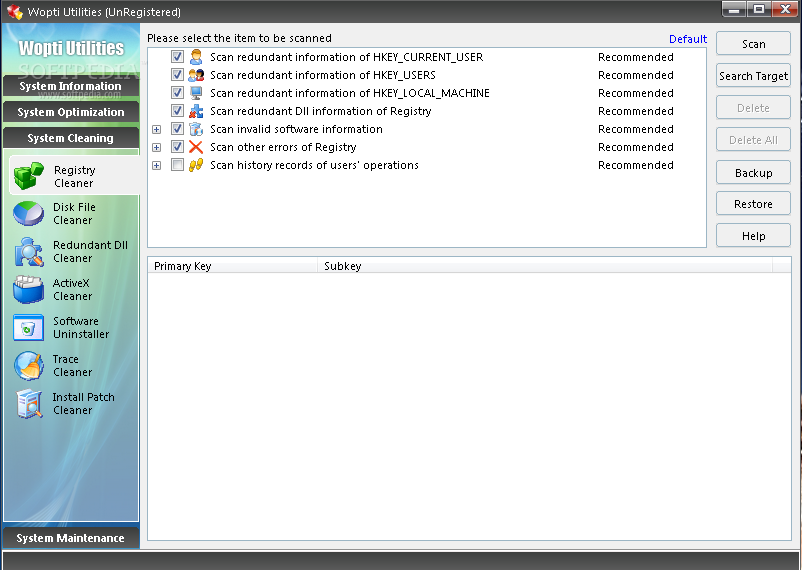The width and height of the screenshot is (802, 570).
Task: Select 'Scan invalid software information' text
Action: point(296,129)
